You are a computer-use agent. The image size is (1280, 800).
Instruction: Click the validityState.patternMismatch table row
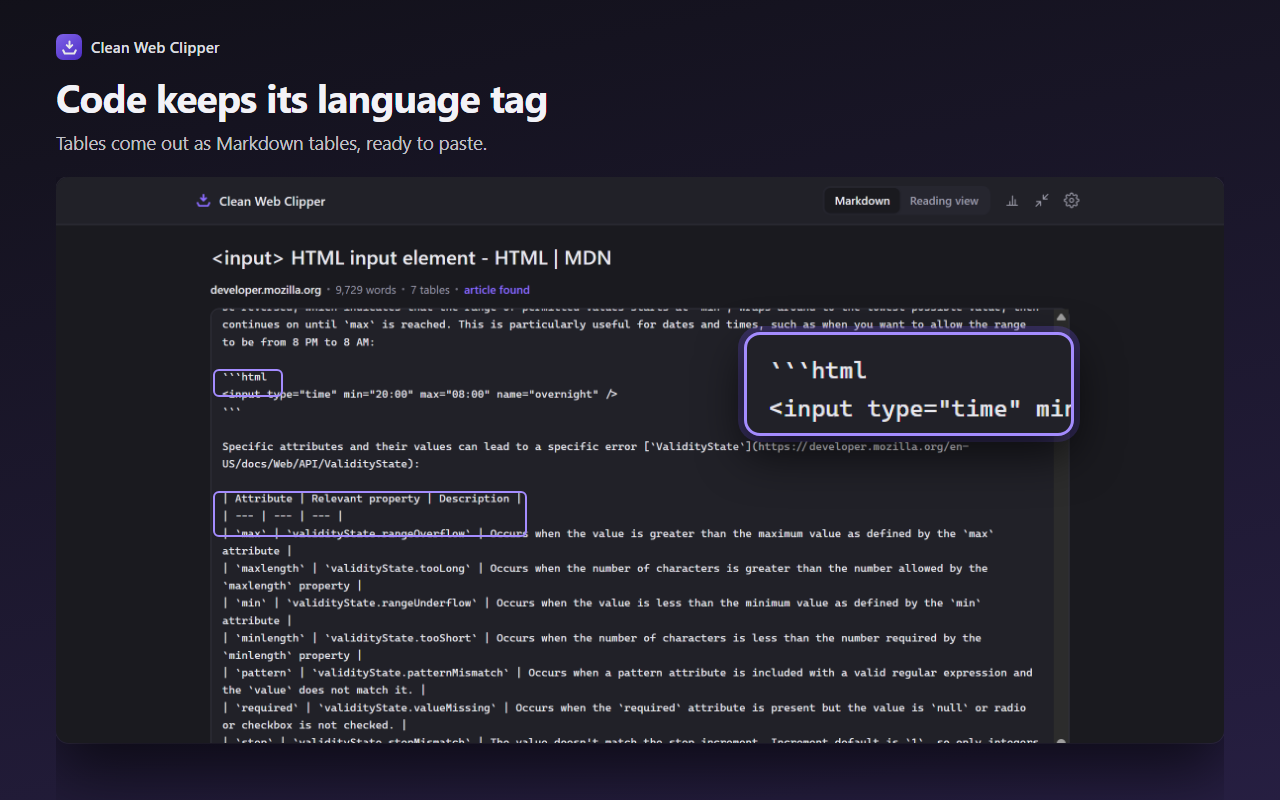(627, 682)
